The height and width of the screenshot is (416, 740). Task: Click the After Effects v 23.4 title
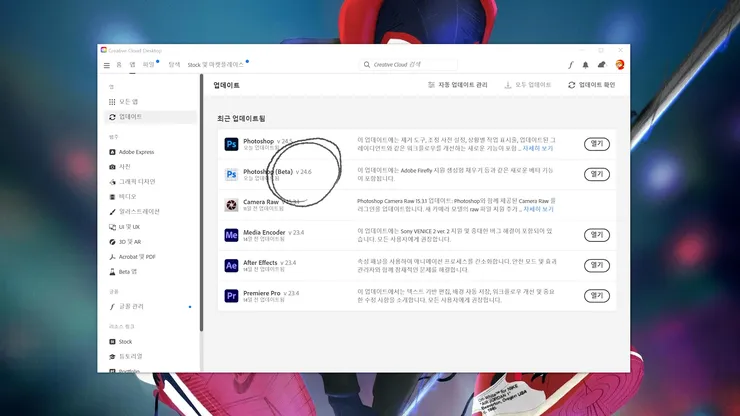click(269, 263)
